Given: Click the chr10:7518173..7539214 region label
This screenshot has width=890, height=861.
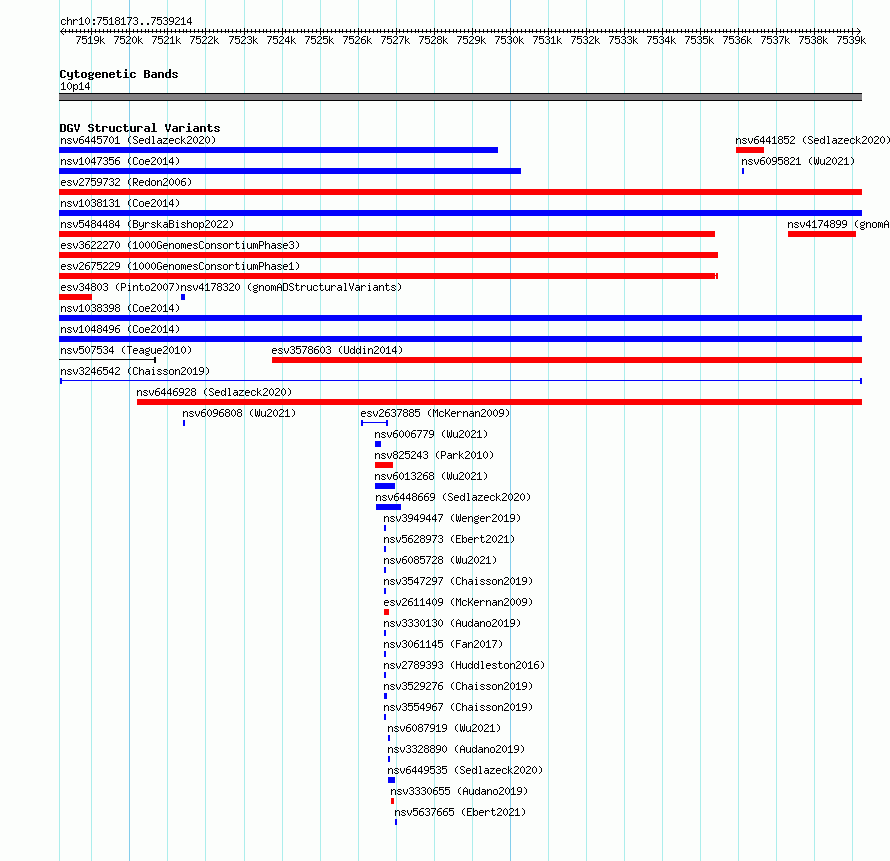Looking at the screenshot, I should 126,21.
